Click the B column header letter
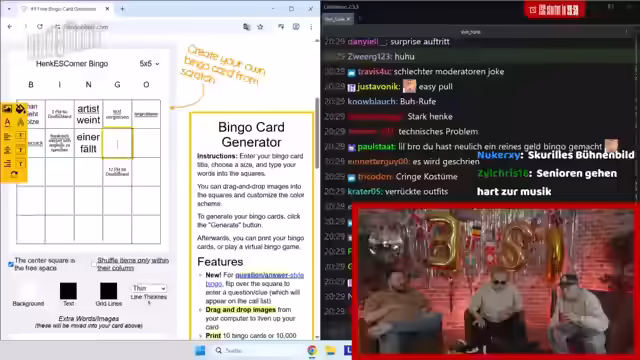 pos(31,84)
